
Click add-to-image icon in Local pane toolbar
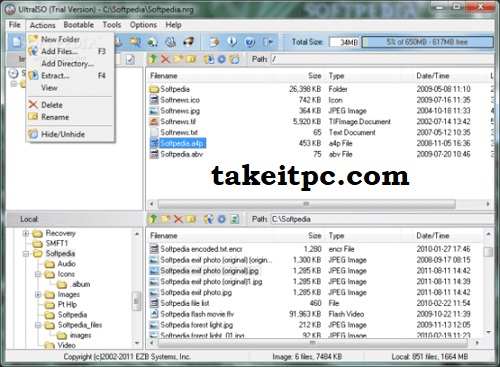(209, 219)
